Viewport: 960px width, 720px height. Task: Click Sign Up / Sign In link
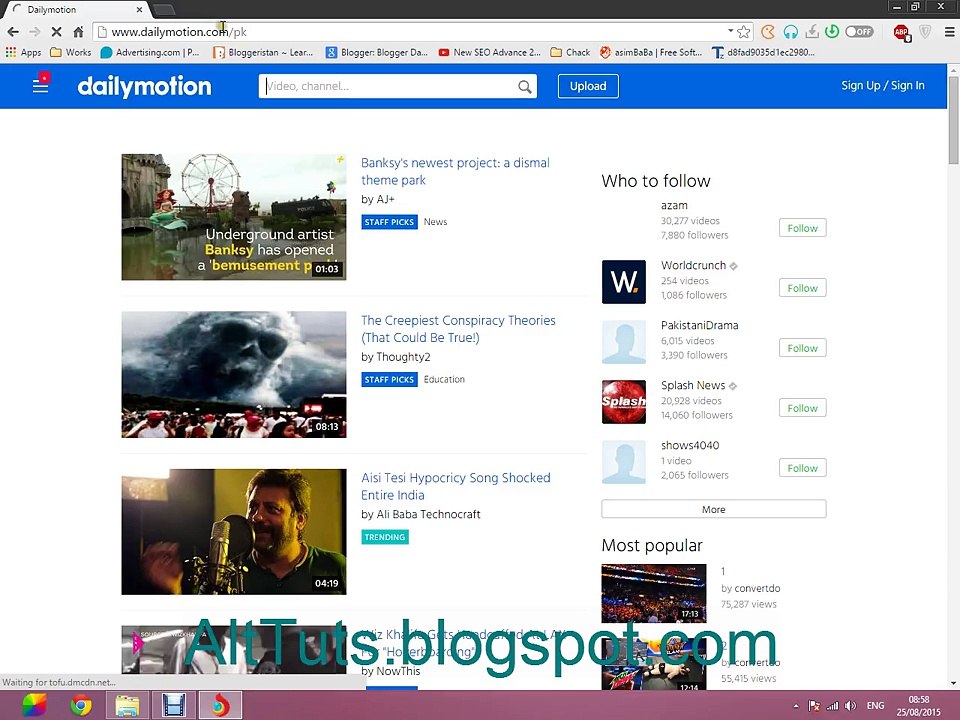(x=882, y=86)
